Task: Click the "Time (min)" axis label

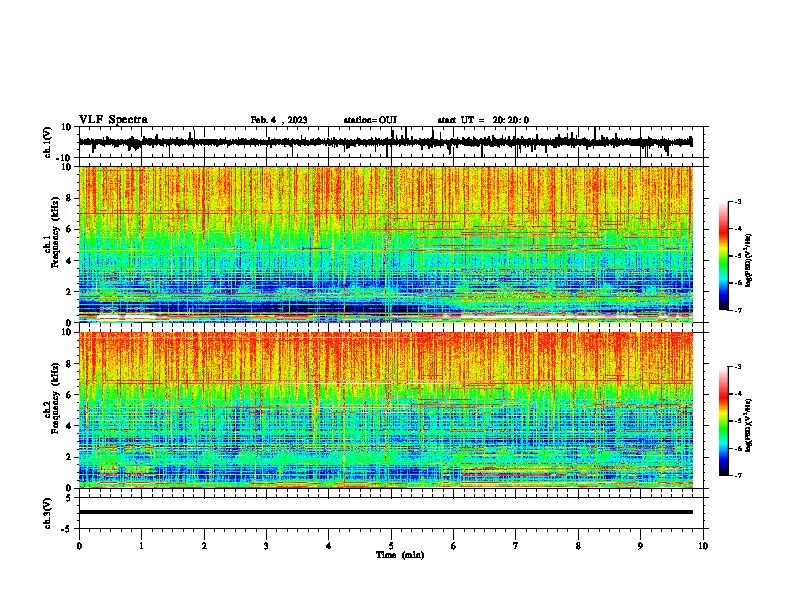Action: [x=400, y=555]
